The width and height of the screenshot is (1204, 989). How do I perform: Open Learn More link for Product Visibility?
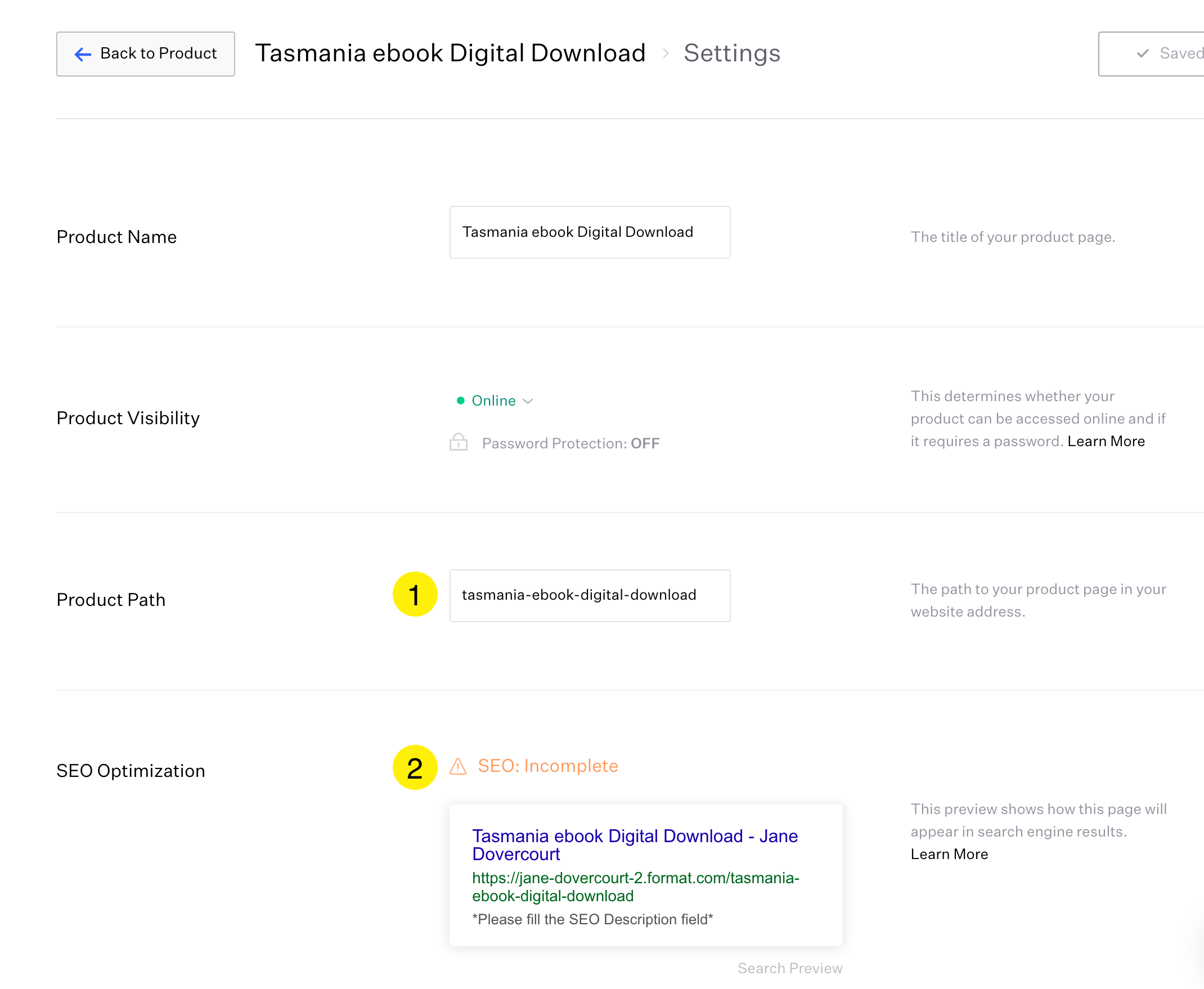tap(1106, 441)
